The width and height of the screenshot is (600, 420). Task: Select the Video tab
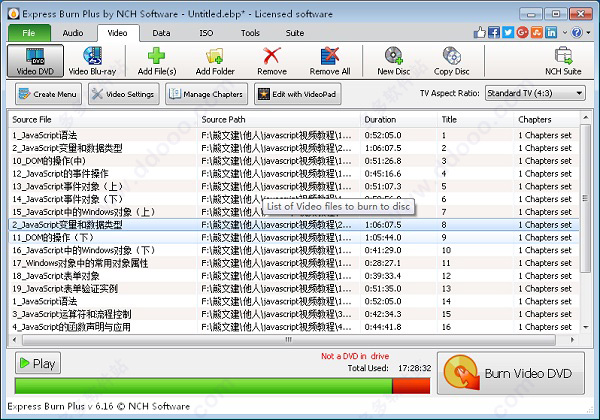tap(117, 33)
